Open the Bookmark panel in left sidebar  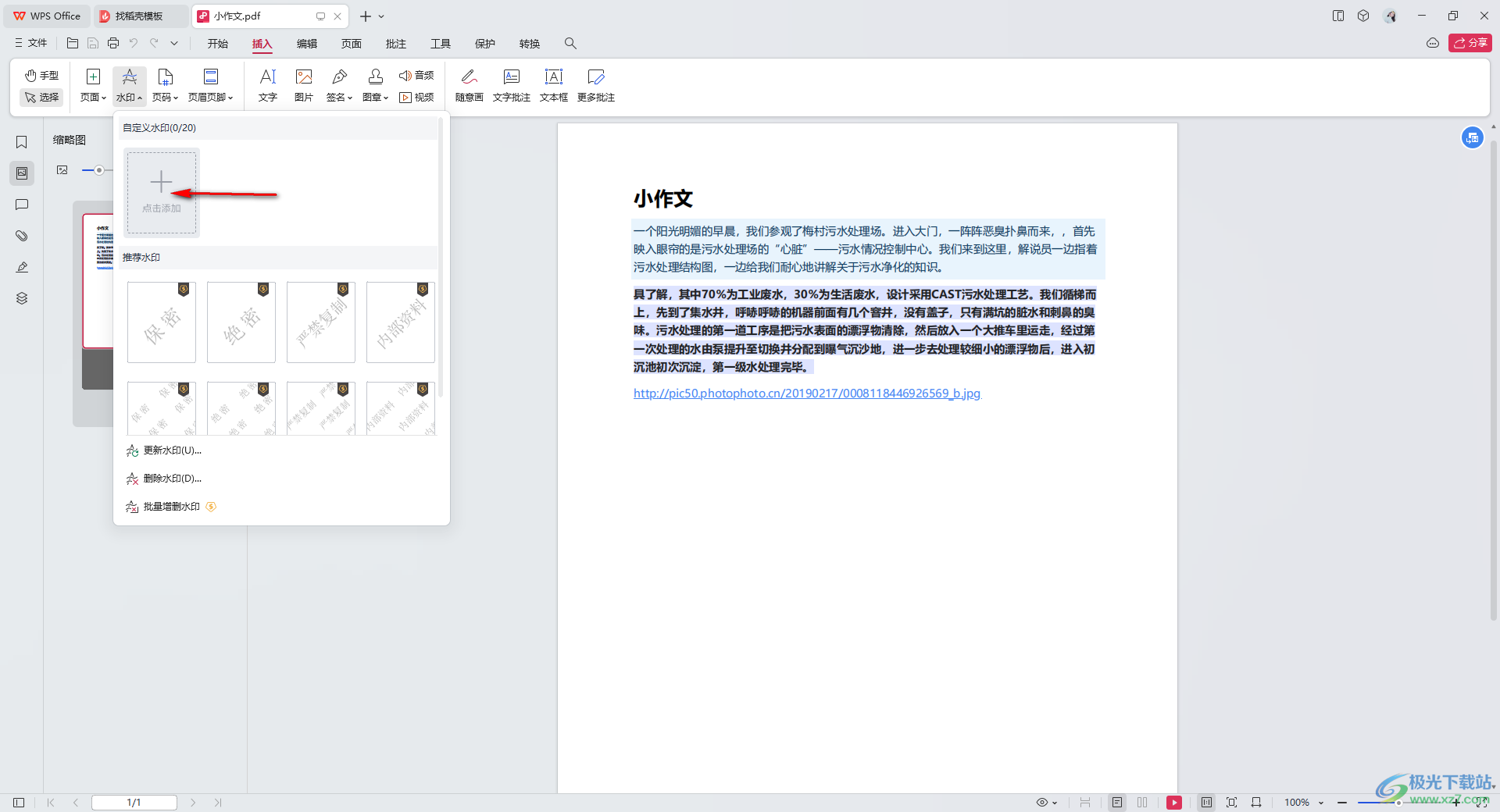22,142
